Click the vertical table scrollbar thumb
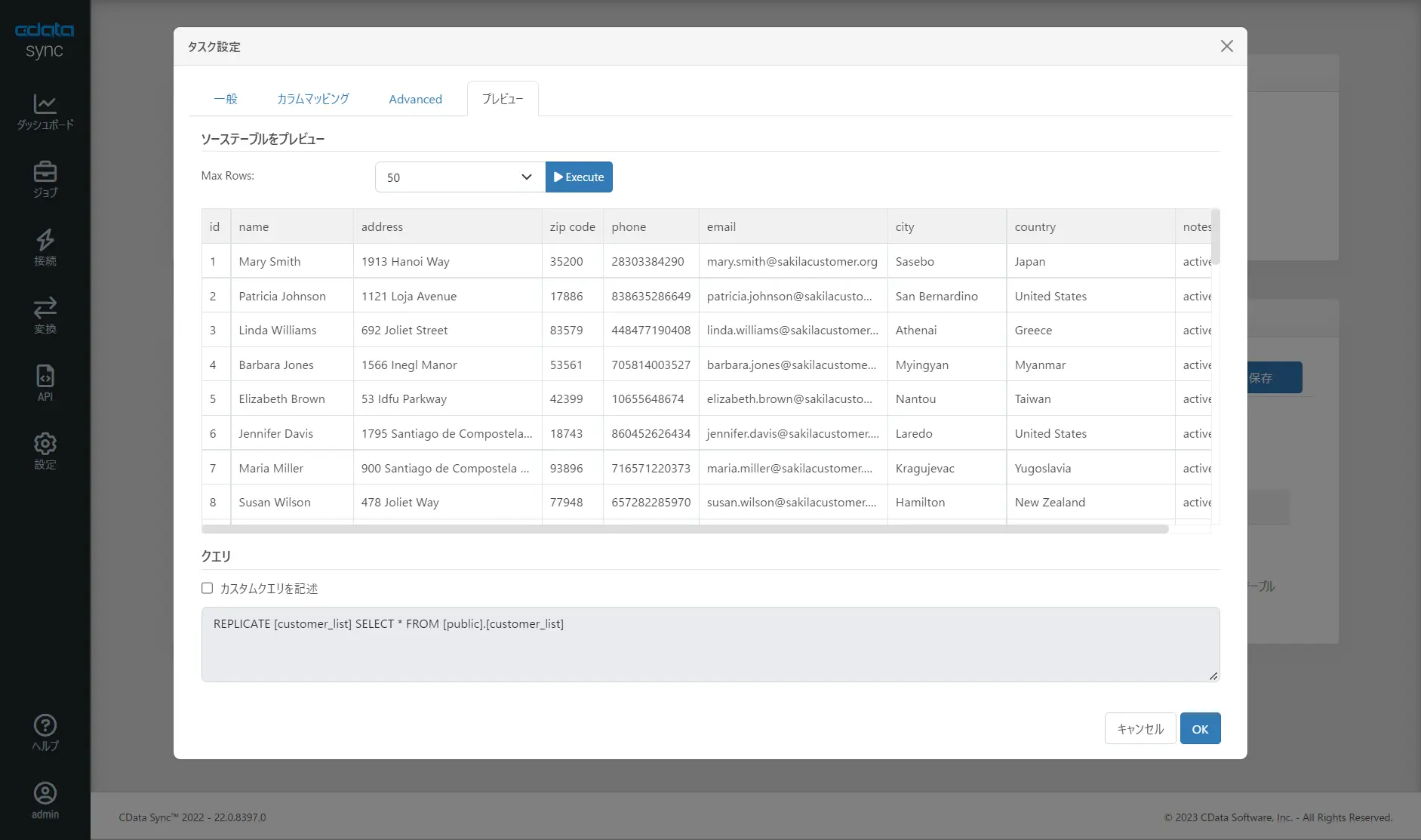The width and height of the screenshot is (1421, 840). (1215, 236)
